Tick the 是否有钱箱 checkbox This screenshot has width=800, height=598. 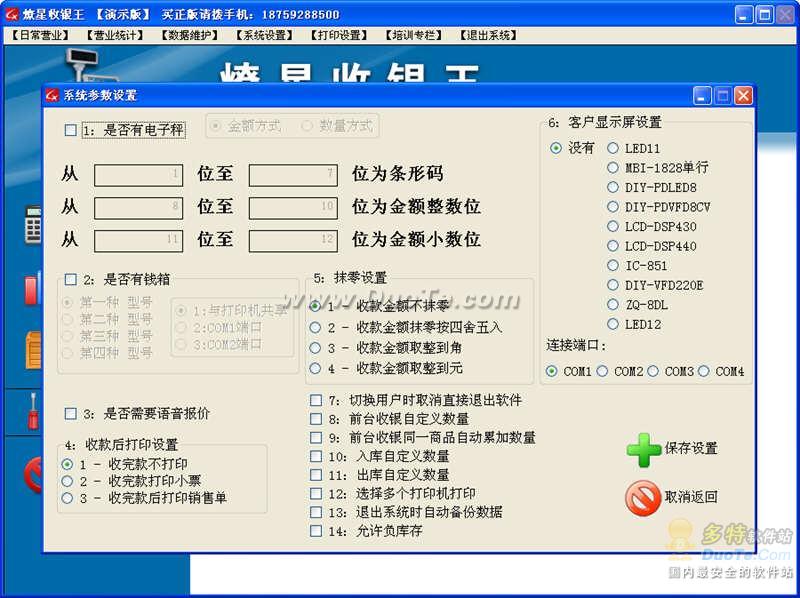[71, 279]
